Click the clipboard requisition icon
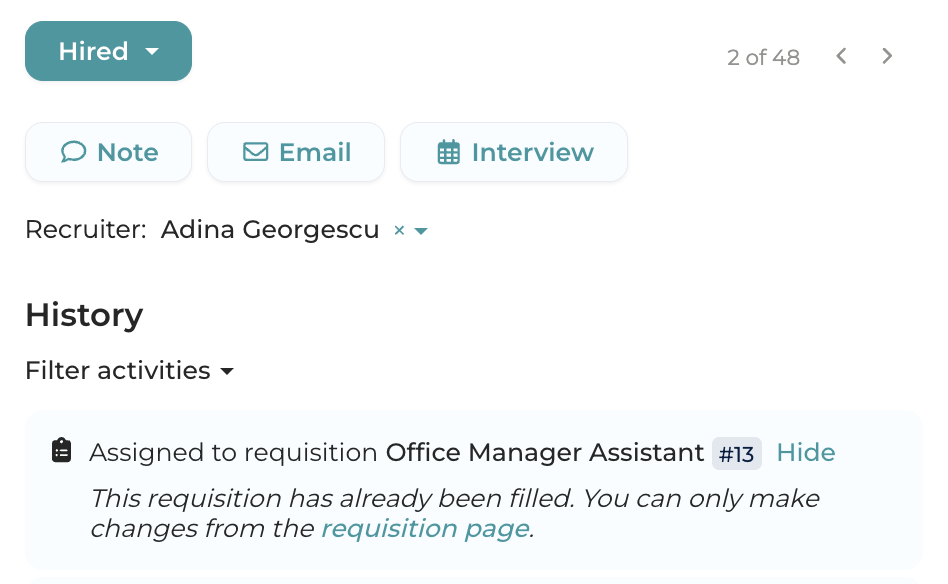This screenshot has width=948, height=584. click(62, 451)
